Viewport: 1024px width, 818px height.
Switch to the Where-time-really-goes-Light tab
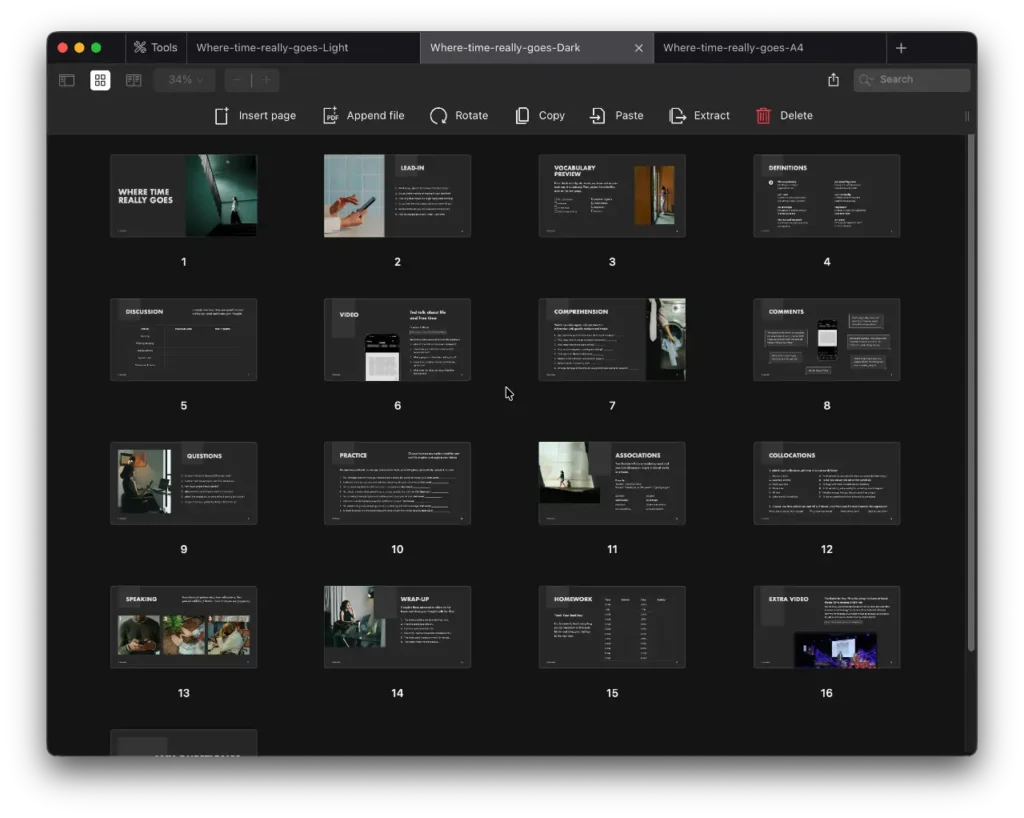tap(272, 48)
